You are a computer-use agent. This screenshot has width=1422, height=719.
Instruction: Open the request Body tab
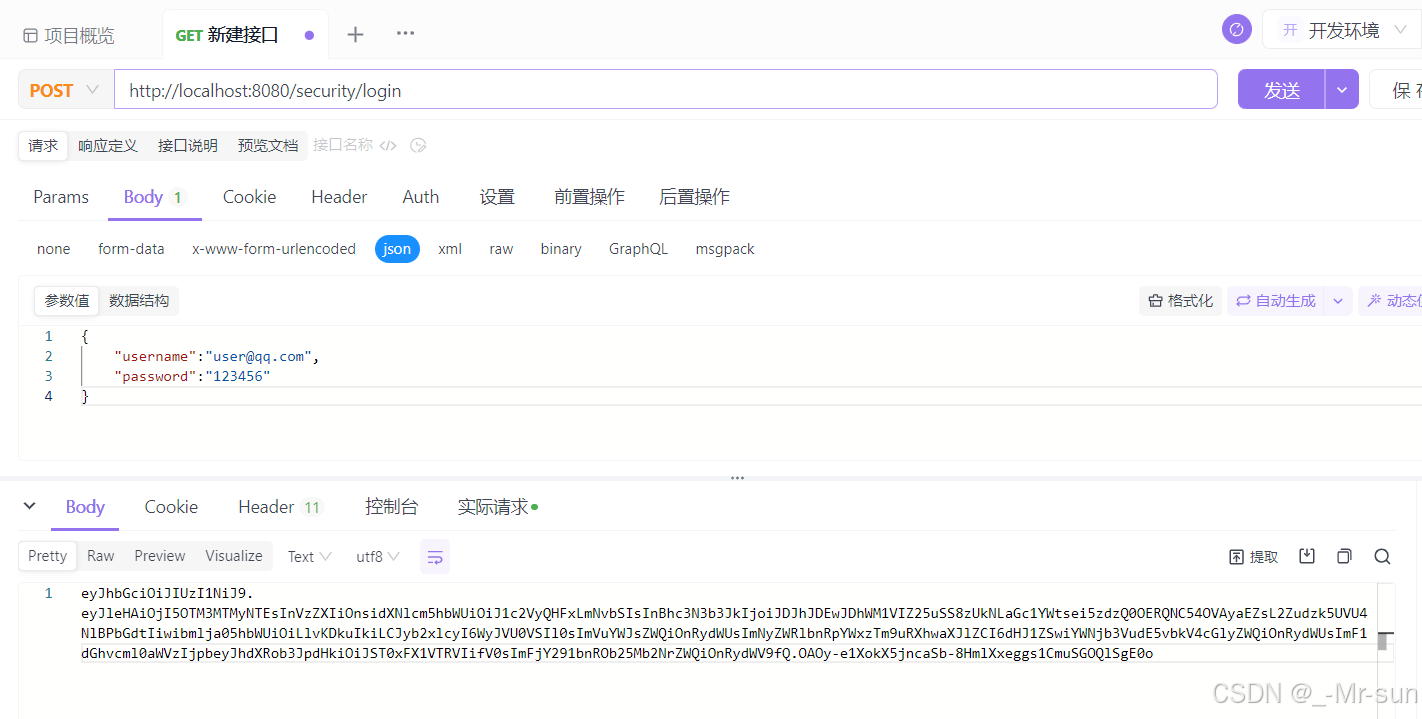pos(154,197)
